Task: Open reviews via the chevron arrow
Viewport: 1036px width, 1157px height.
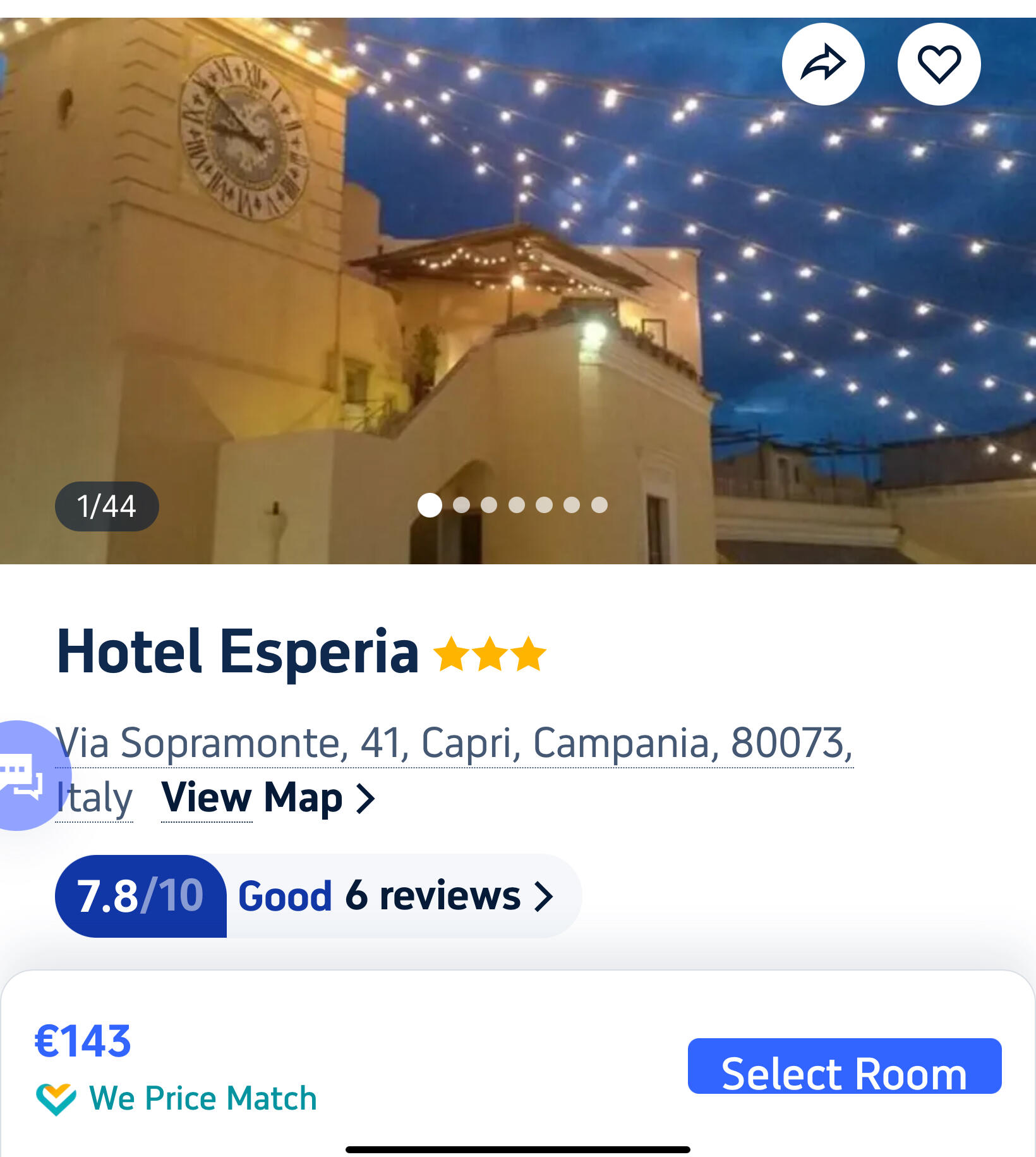Action: [543, 896]
